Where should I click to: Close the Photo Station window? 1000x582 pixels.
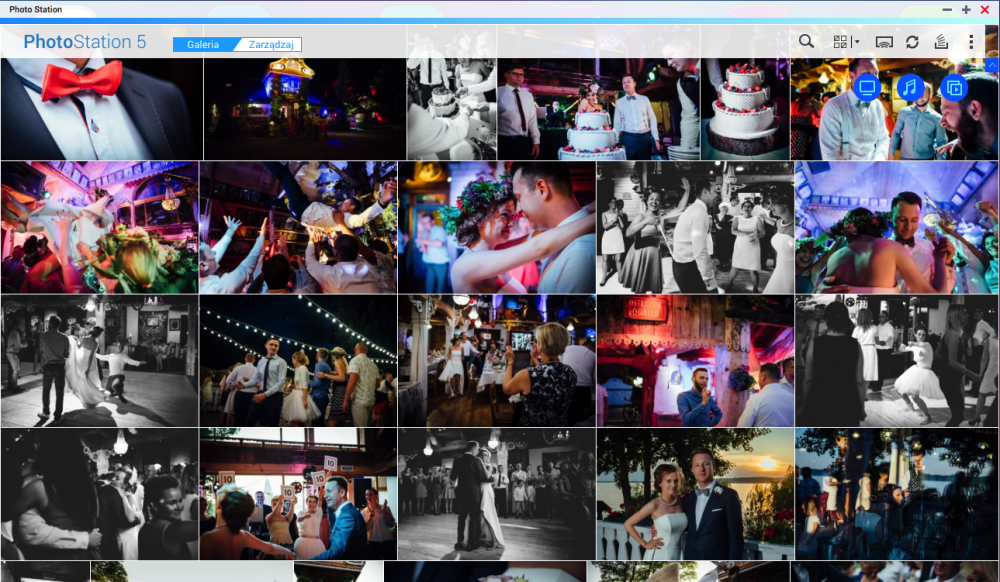985,10
